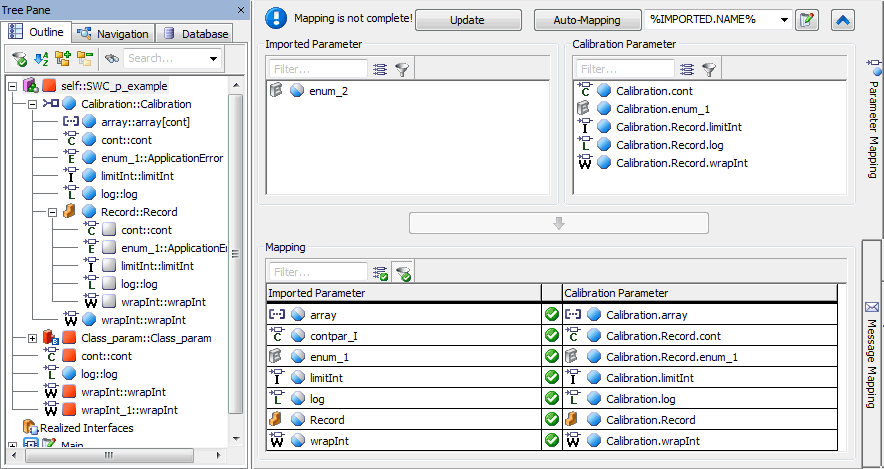Select Calibration.cont in Calibration Parameter list
884x469 pixels.
(x=654, y=91)
